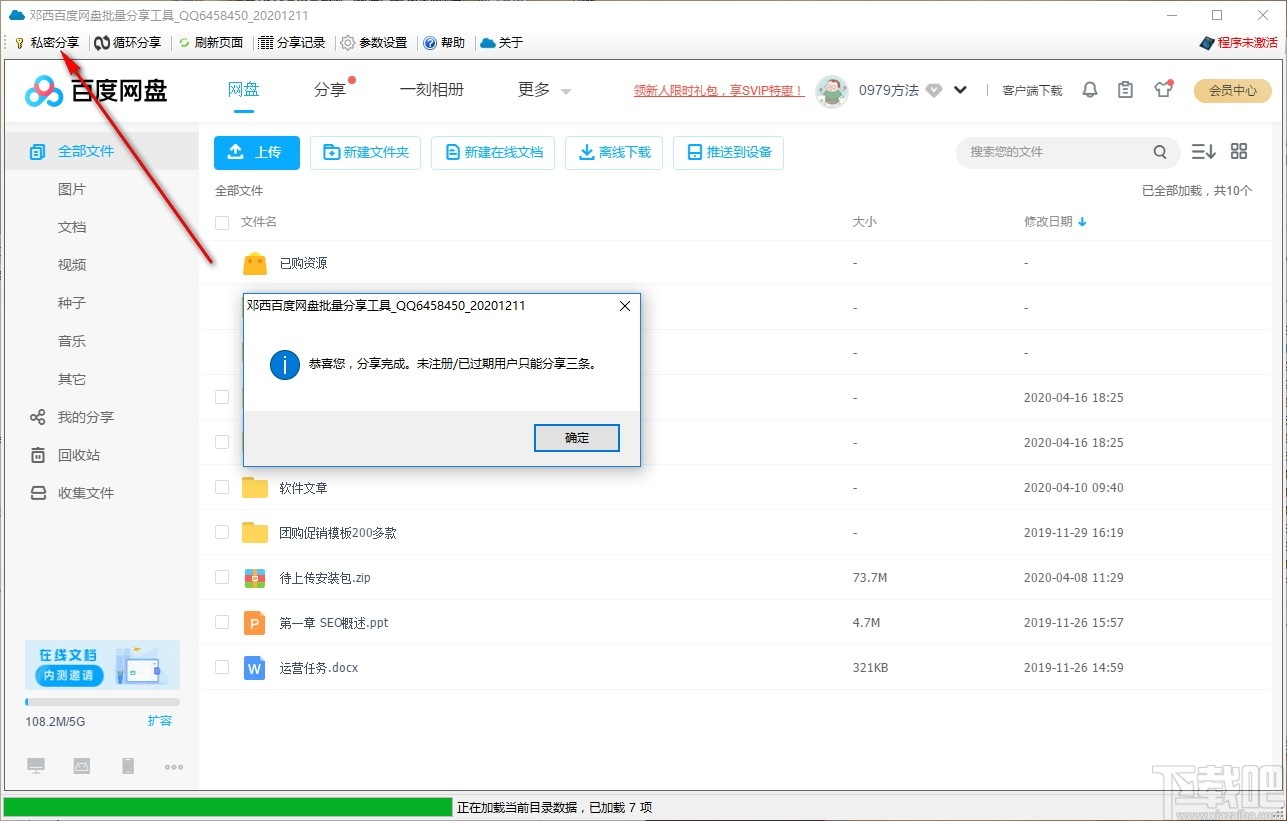Click the search magnifier icon

(x=1160, y=152)
